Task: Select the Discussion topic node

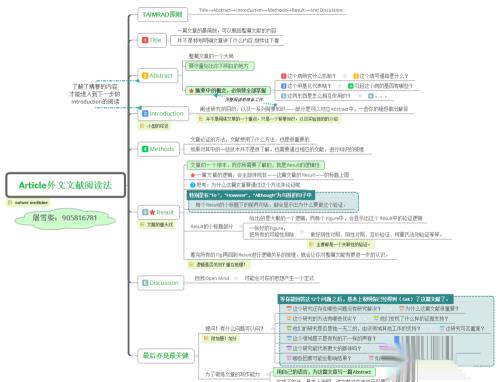Action: 161,283
